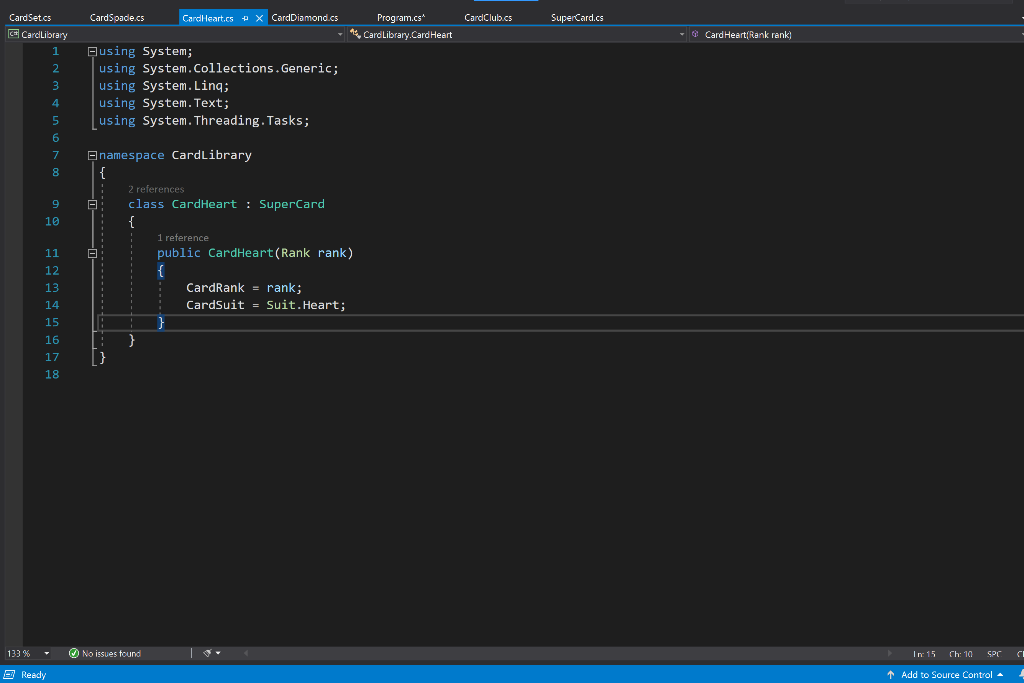
Task: Open the '1 reference' CodeLens link
Action: (183, 238)
